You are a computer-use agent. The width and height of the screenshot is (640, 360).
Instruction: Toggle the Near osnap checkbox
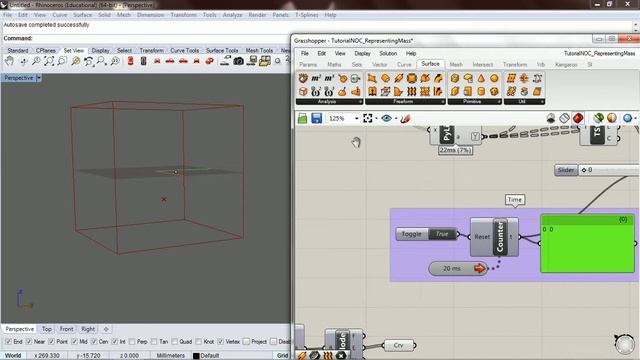tap(29, 342)
